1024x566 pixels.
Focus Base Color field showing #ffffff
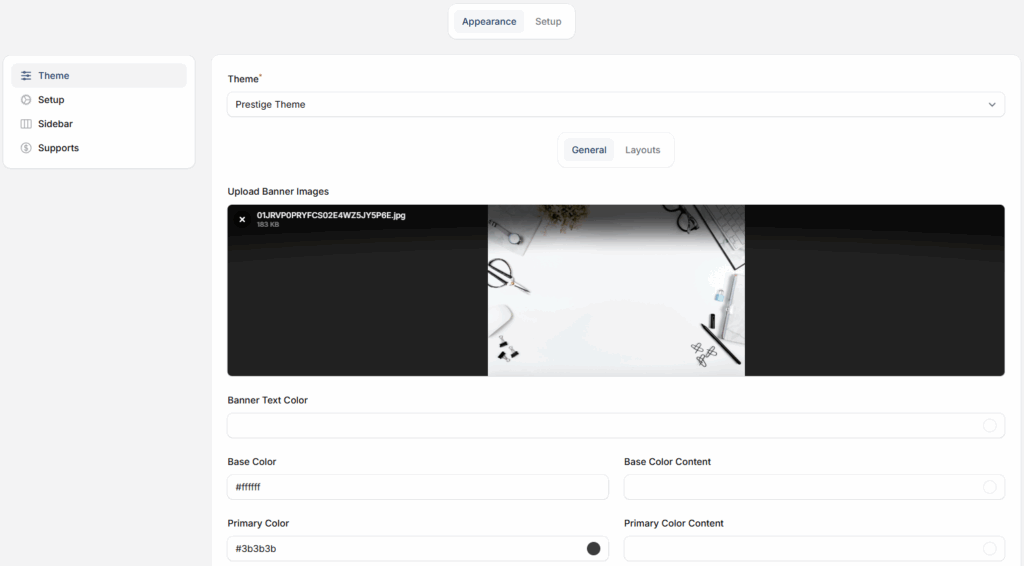click(x=418, y=487)
